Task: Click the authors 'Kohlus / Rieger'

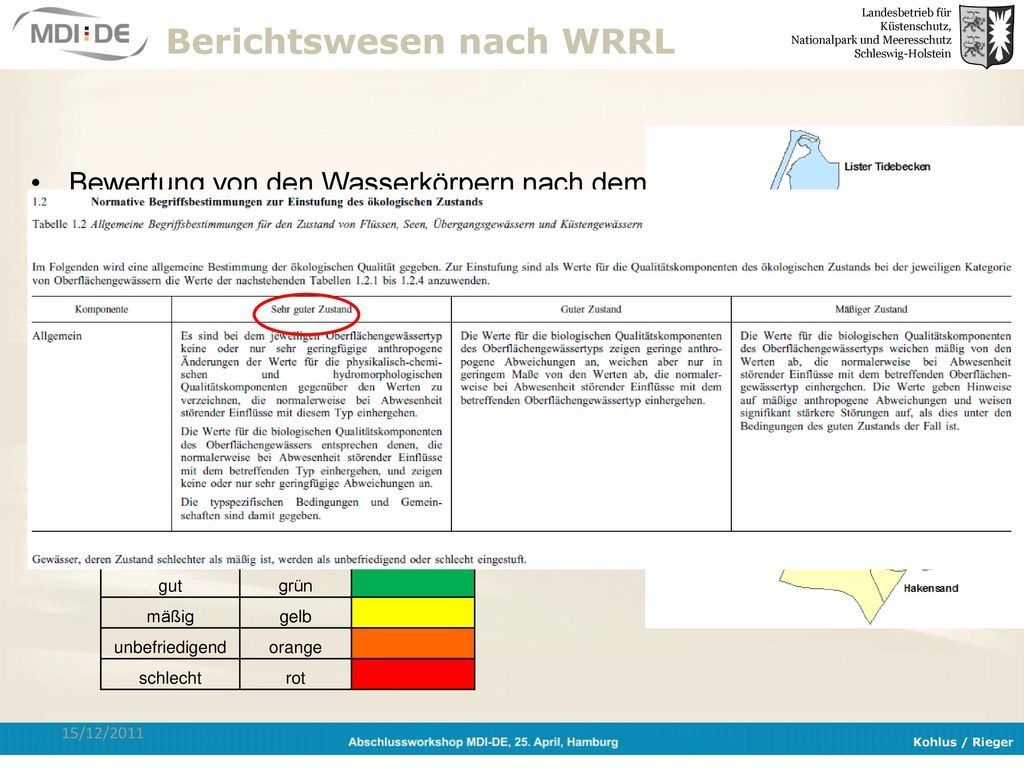Action: [x=963, y=742]
